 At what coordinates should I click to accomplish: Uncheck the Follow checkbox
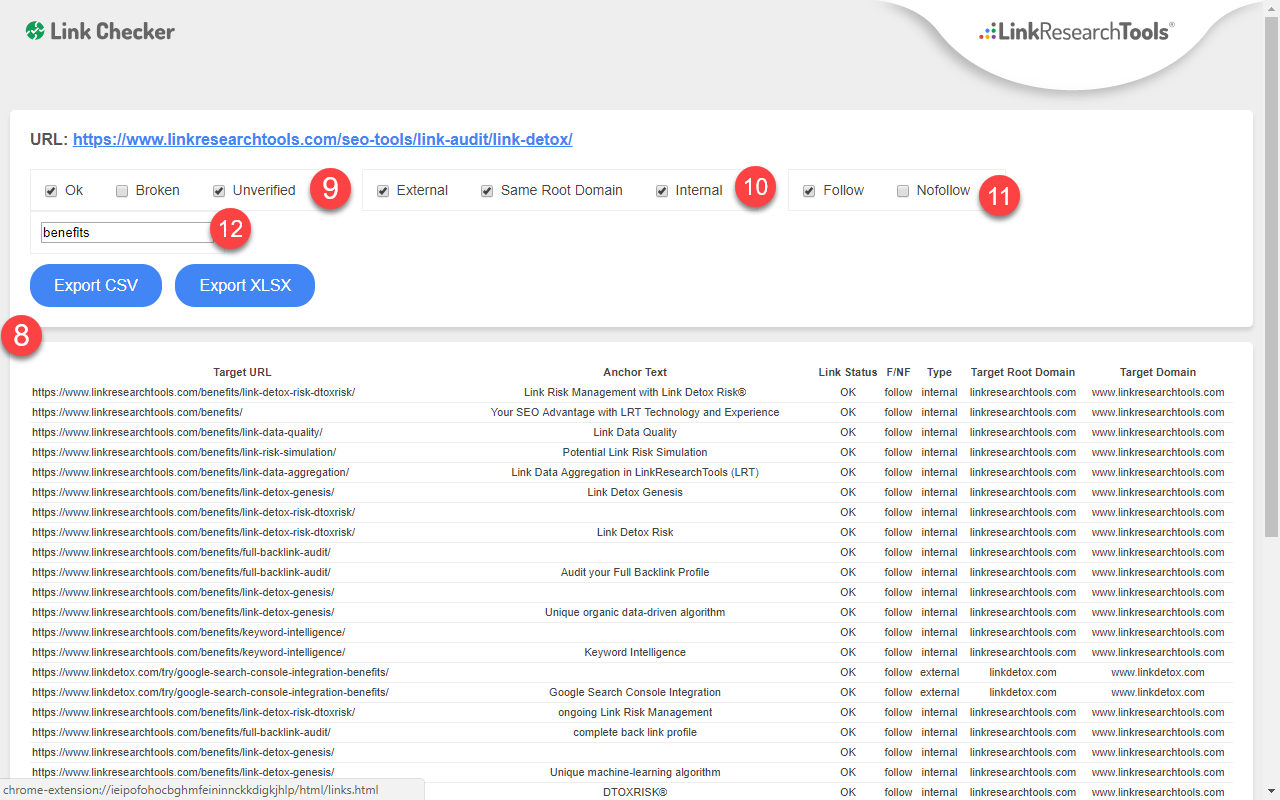click(808, 190)
